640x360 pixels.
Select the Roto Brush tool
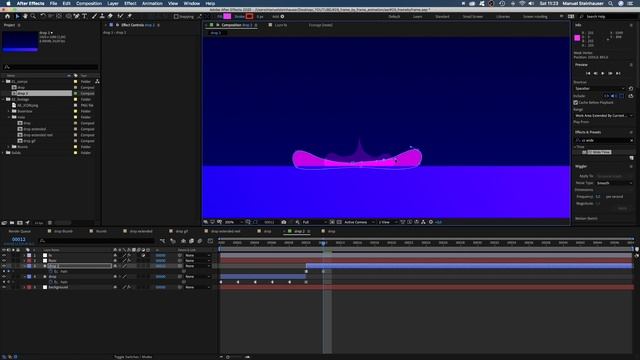120,16
